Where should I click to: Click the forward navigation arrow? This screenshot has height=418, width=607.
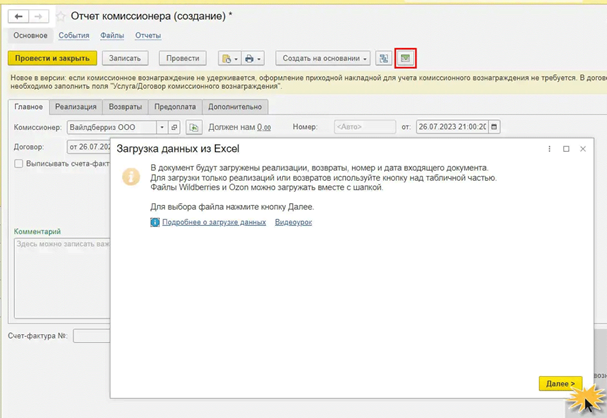tap(39, 17)
